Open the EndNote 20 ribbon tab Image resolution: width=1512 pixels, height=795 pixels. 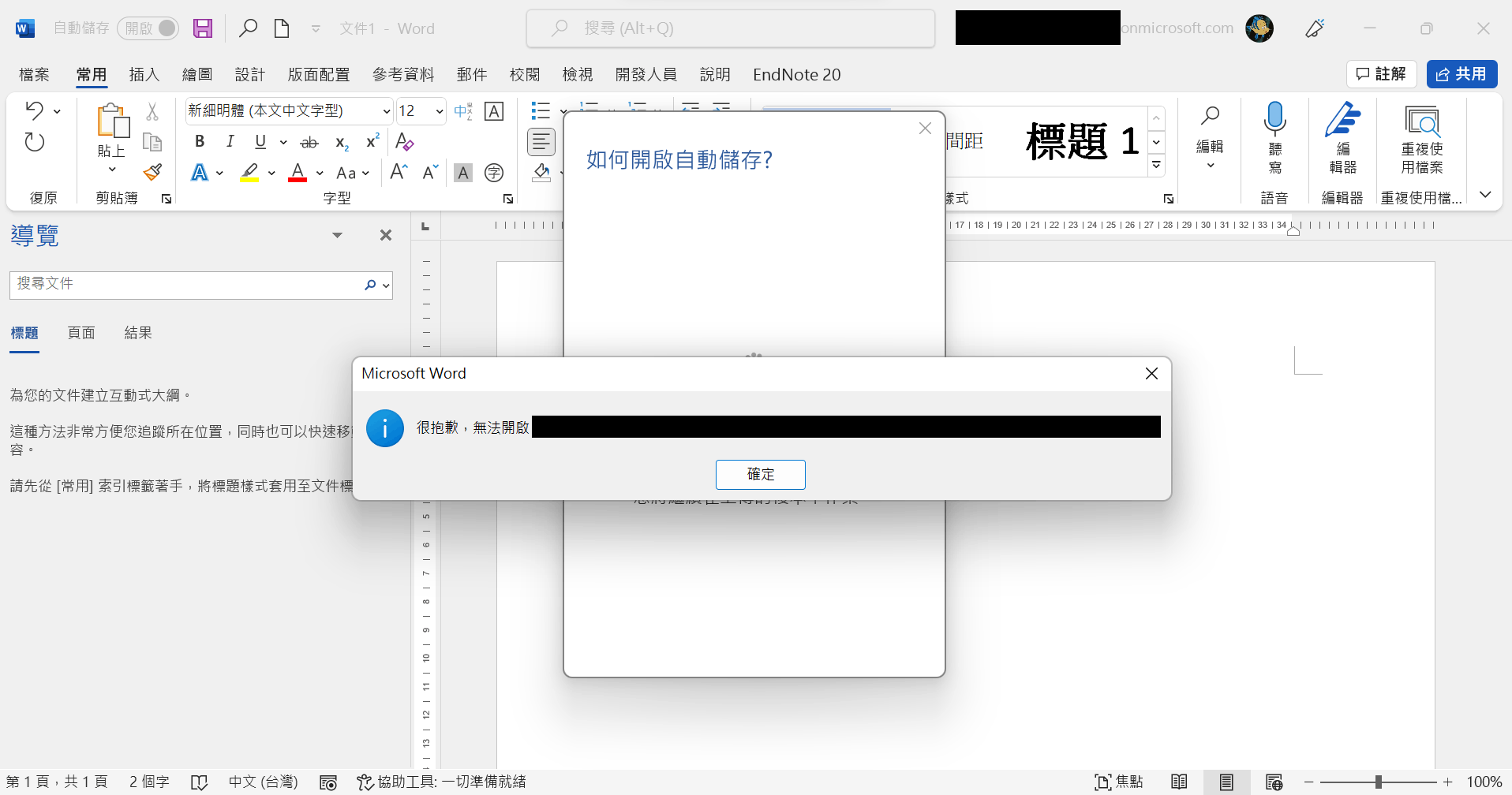796,74
